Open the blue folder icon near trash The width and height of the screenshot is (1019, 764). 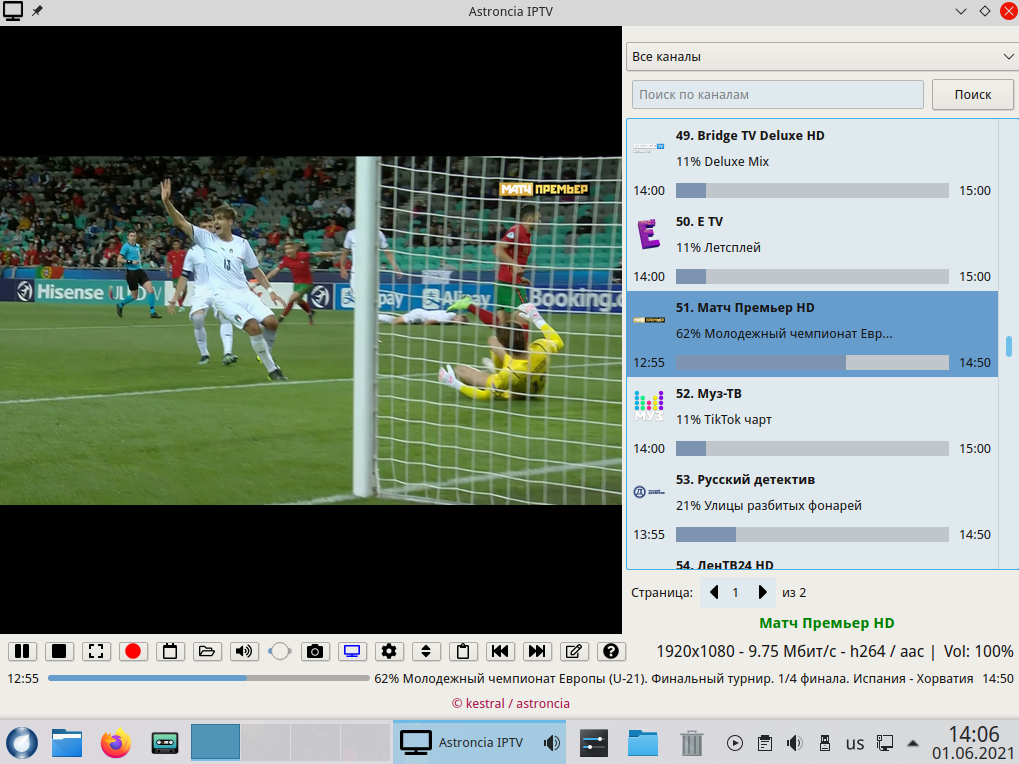click(643, 743)
